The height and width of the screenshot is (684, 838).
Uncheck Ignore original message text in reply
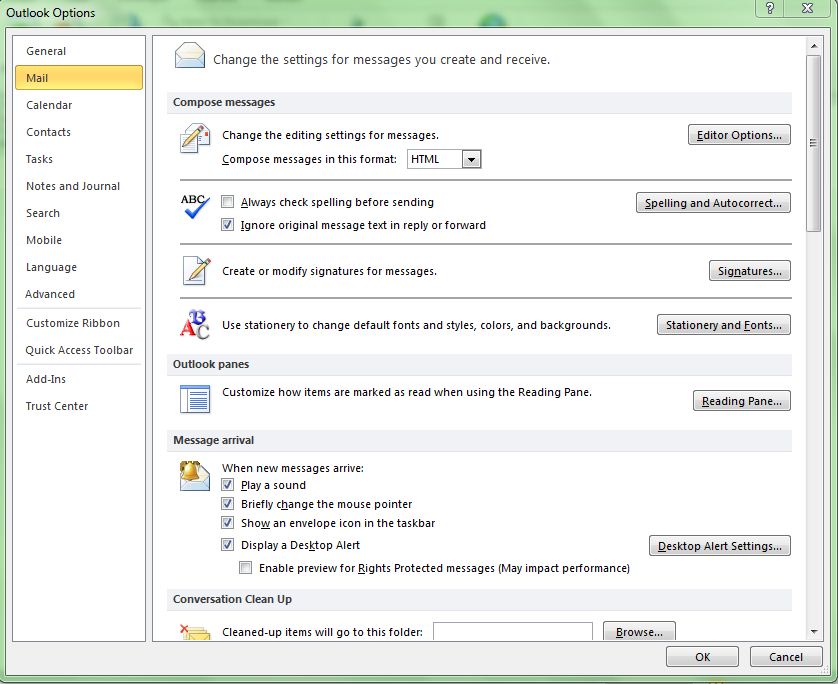coord(228,225)
